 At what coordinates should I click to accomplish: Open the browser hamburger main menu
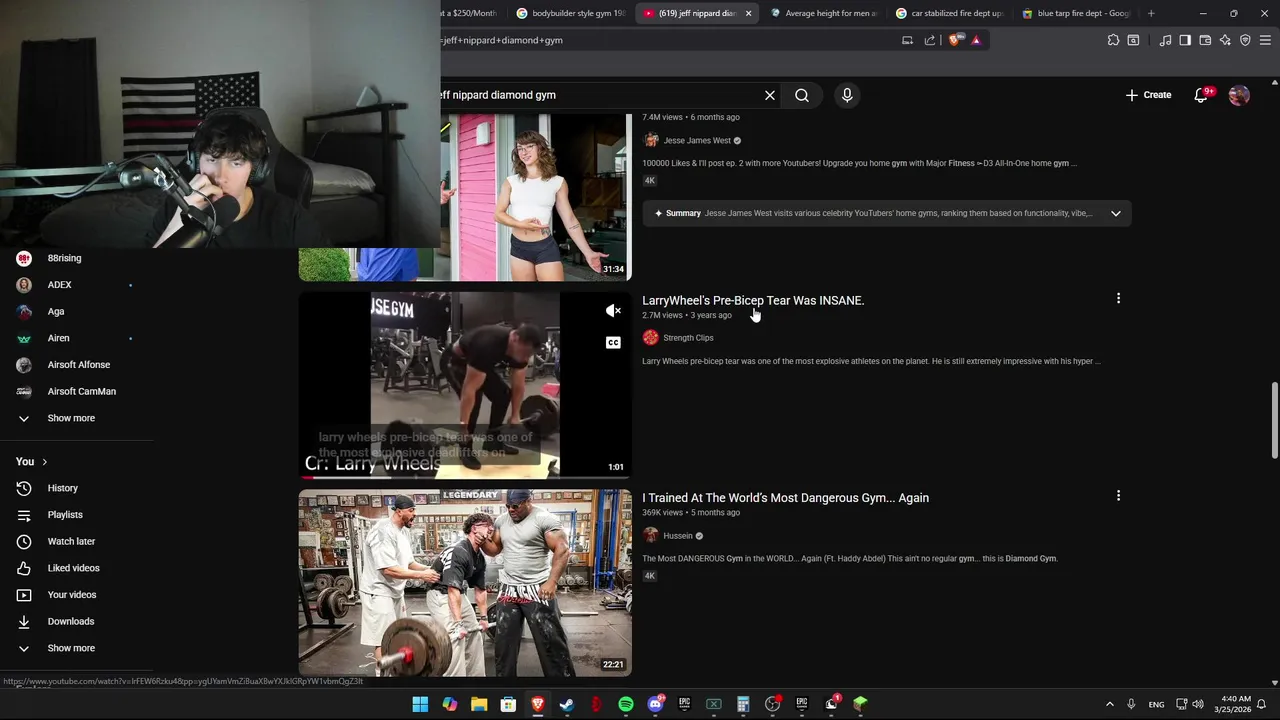click(1265, 40)
